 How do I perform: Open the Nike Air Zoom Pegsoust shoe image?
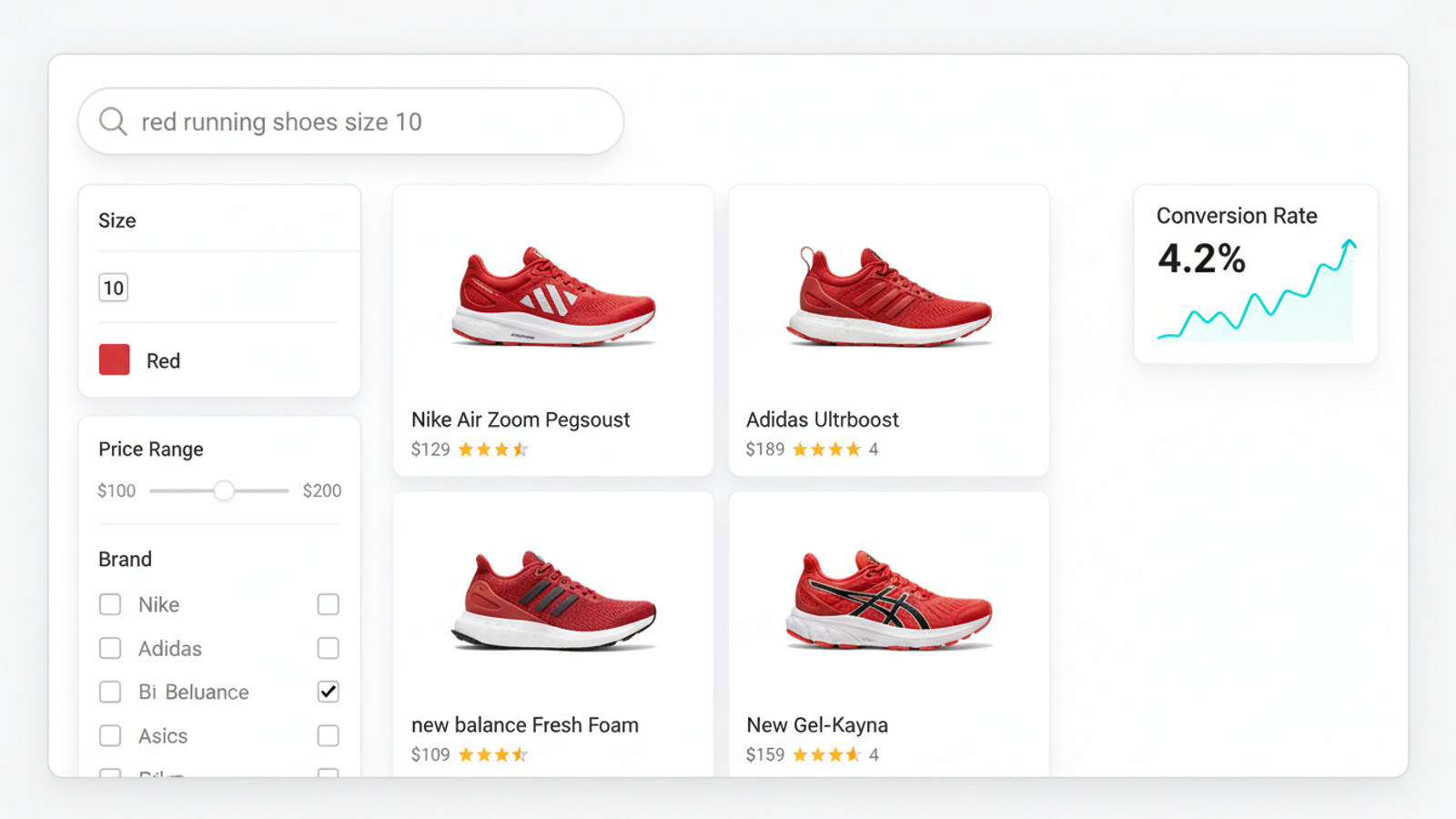tap(553, 297)
